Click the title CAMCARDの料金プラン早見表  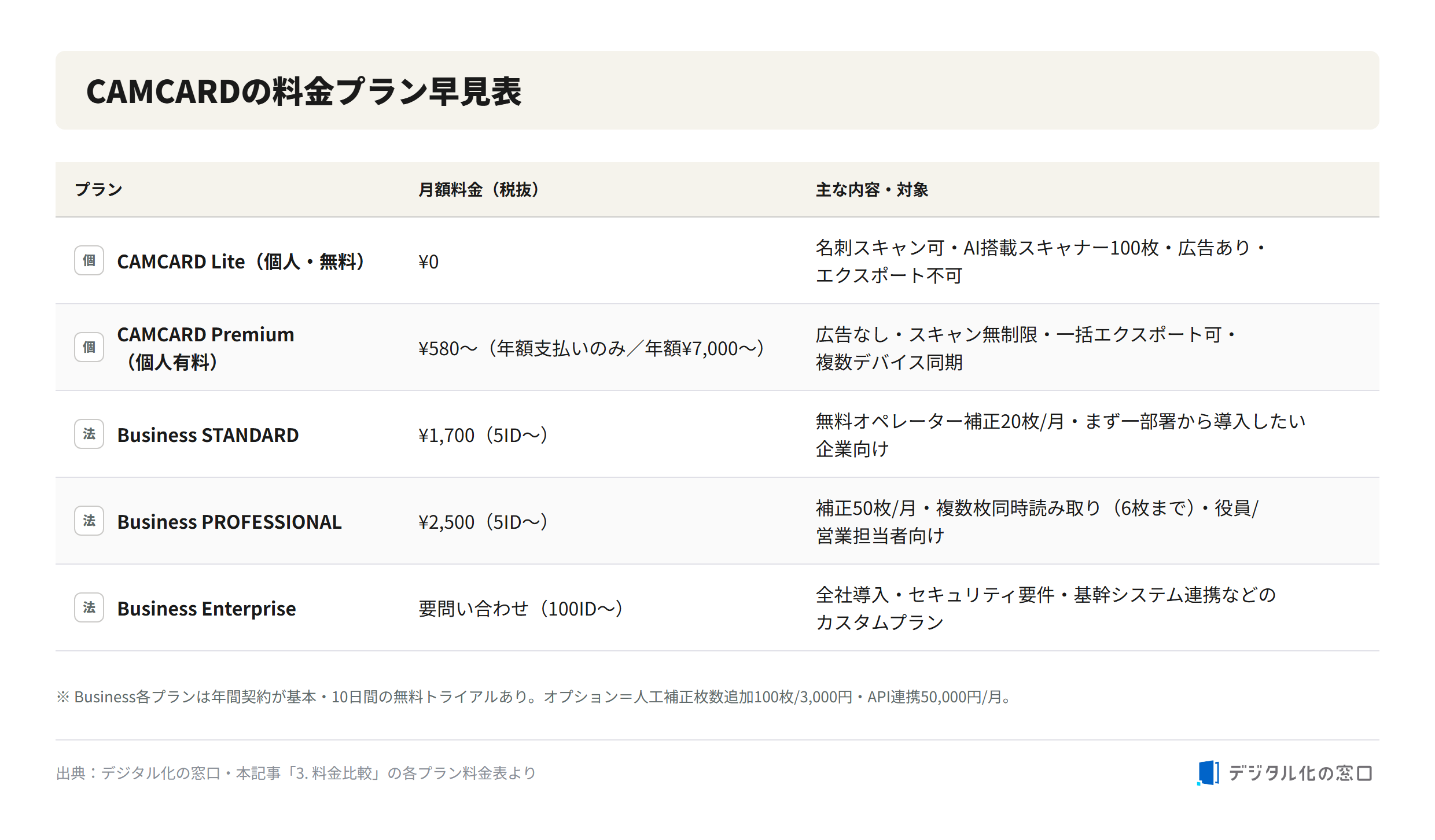click(x=304, y=91)
